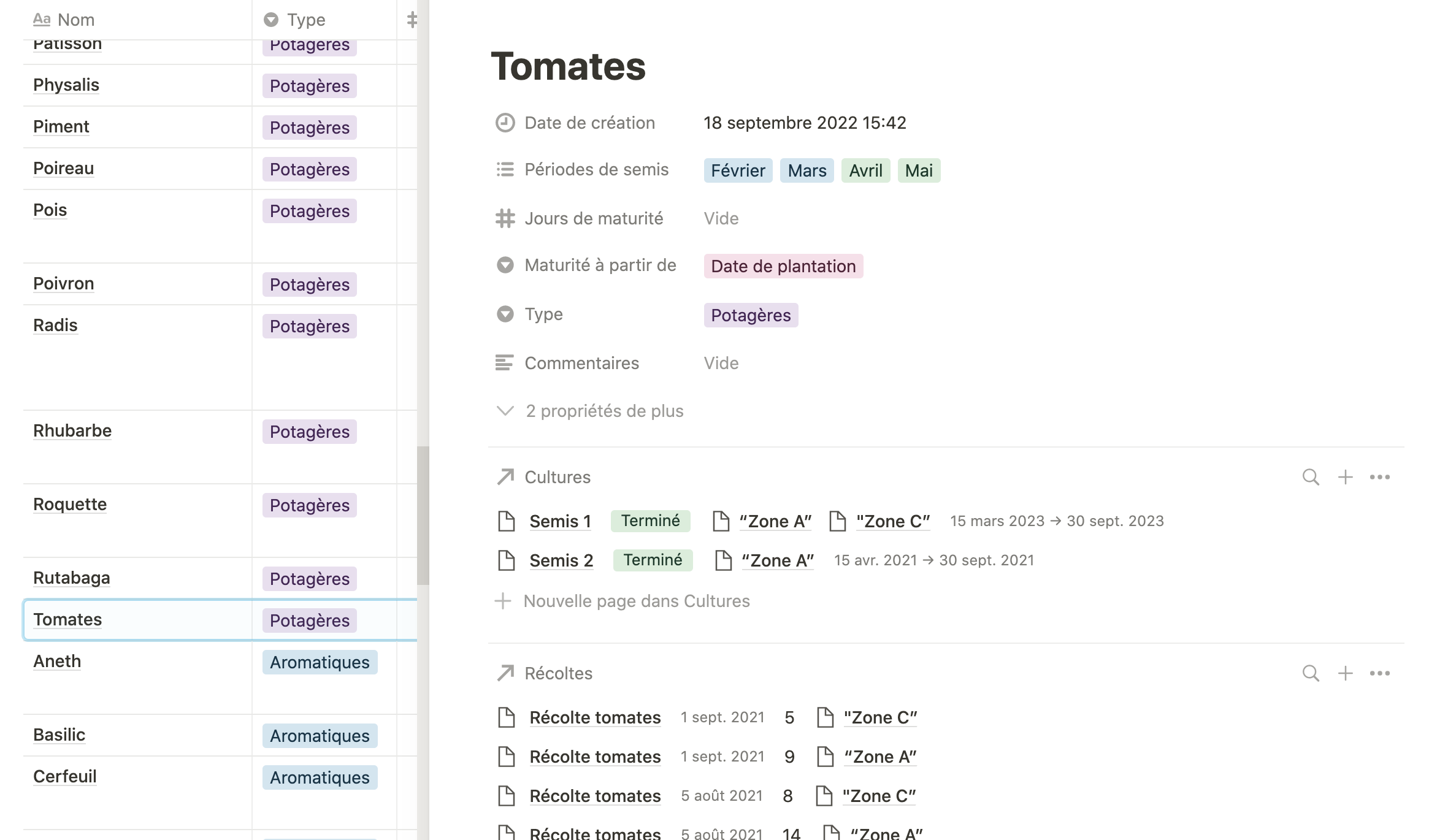Click the page icon next to Semis 1
This screenshot has height=840, width=1456.
coord(507,521)
